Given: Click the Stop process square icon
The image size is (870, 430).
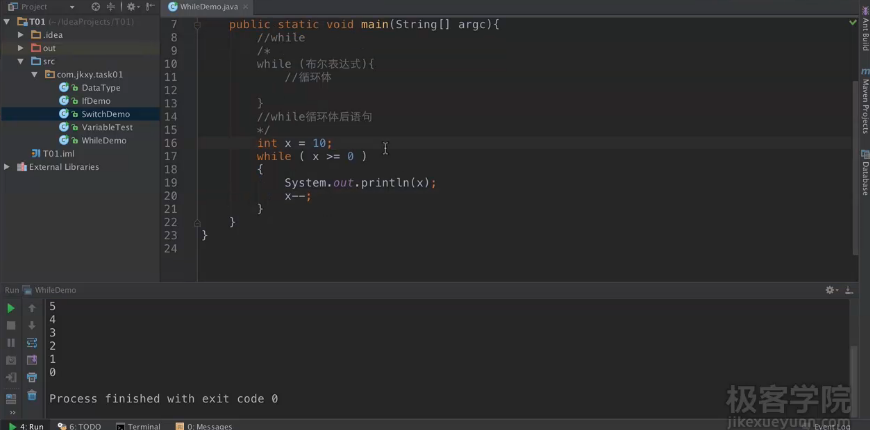Looking at the screenshot, I should 11,325.
